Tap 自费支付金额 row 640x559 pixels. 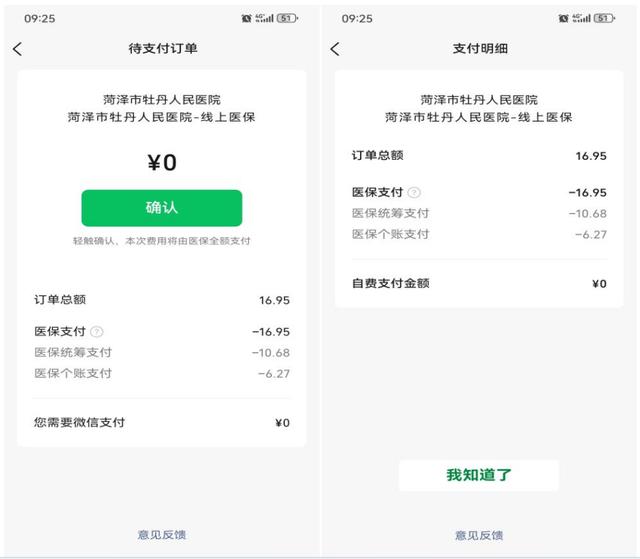[x=479, y=283]
